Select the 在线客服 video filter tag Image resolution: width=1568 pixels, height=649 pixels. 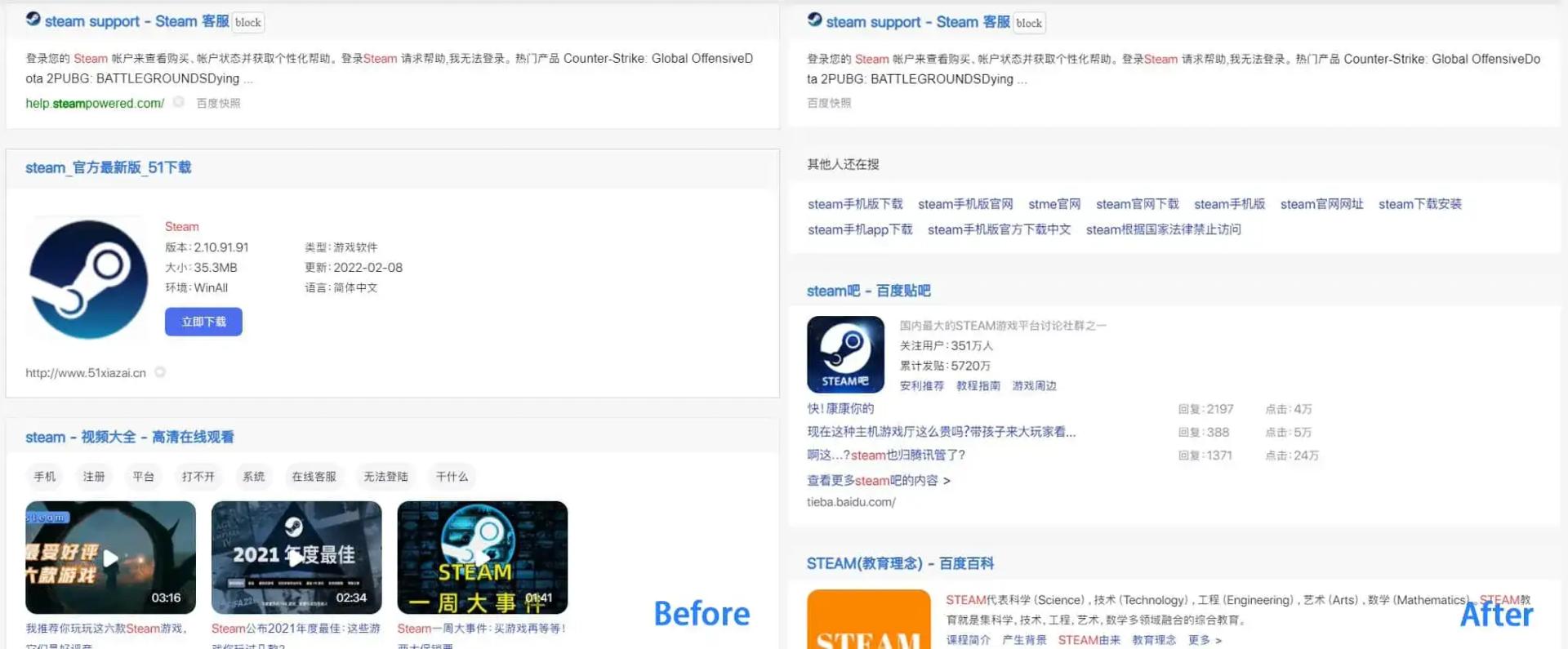pos(314,476)
